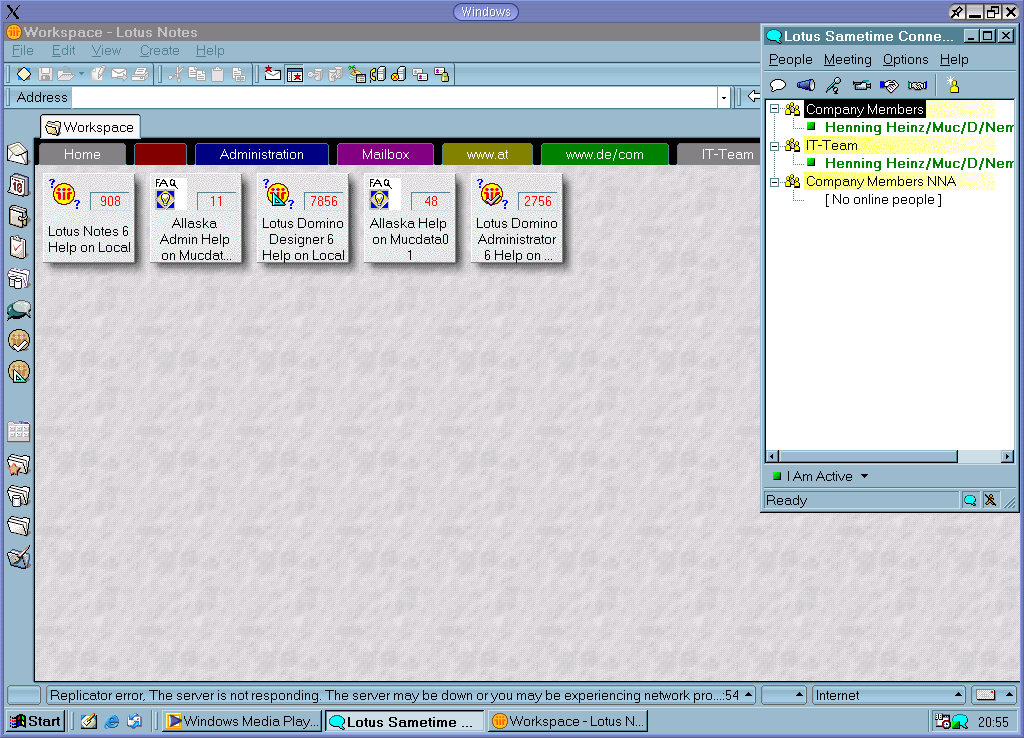Click the Sametime video camera icon
This screenshot has height=738, width=1024.
coord(861,85)
